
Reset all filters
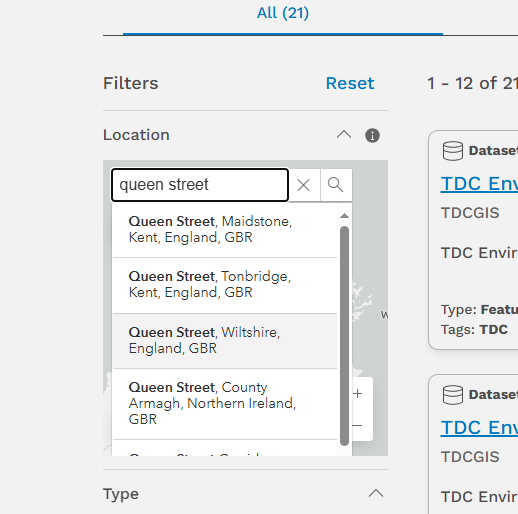coord(350,83)
